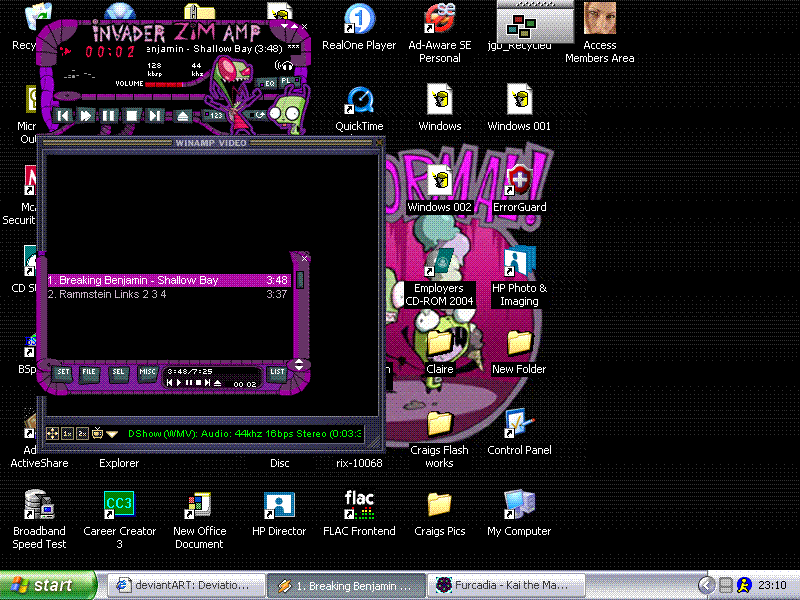
Task: Adjust the red VOLUME slider
Action: (x=163, y=84)
